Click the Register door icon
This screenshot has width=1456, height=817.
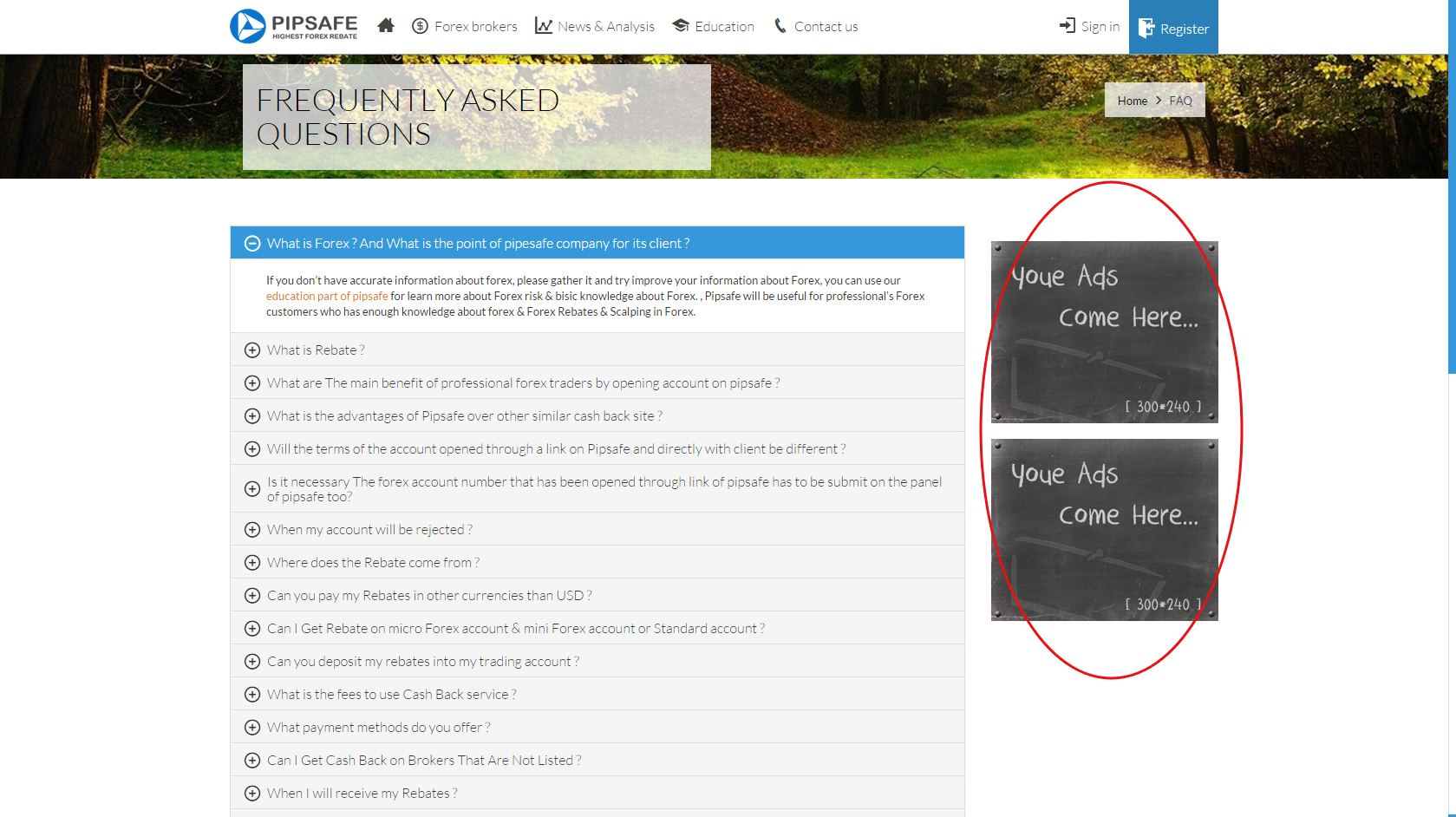coord(1146,29)
